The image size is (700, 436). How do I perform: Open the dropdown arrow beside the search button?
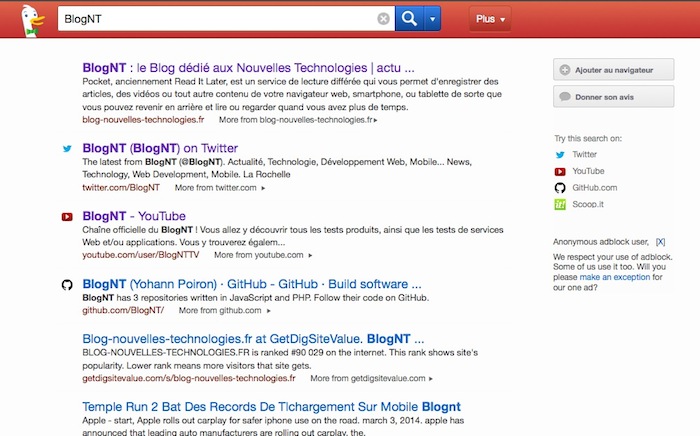pyautogui.click(x=432, y=19)
